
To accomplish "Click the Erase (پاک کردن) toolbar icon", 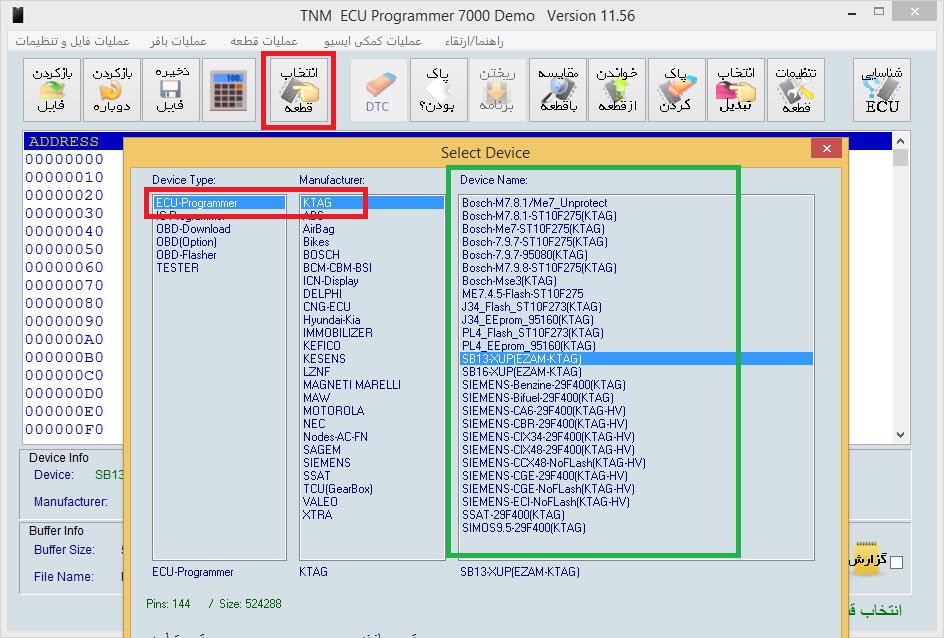I will (677, 90).
